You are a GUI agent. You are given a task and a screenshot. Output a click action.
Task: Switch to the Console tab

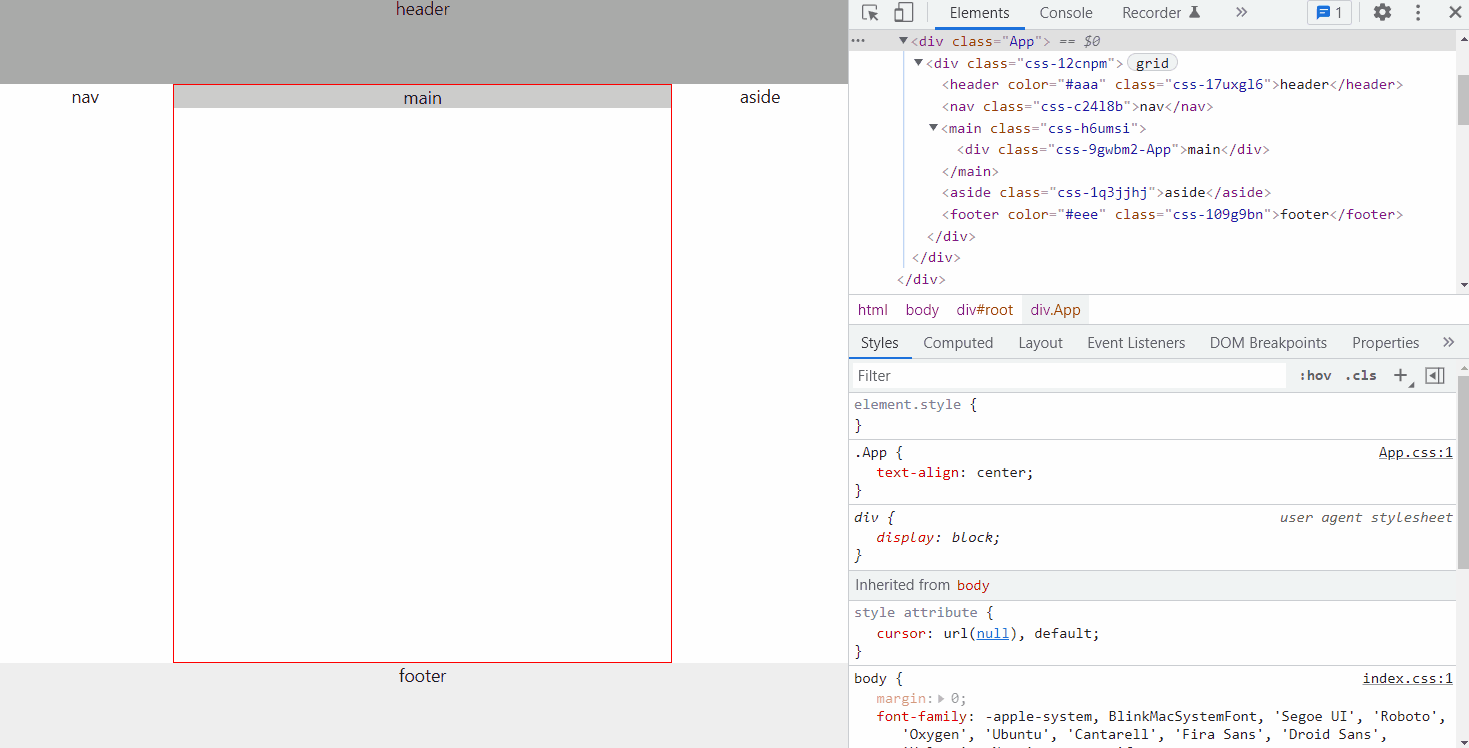click(x=1065, y=13)
